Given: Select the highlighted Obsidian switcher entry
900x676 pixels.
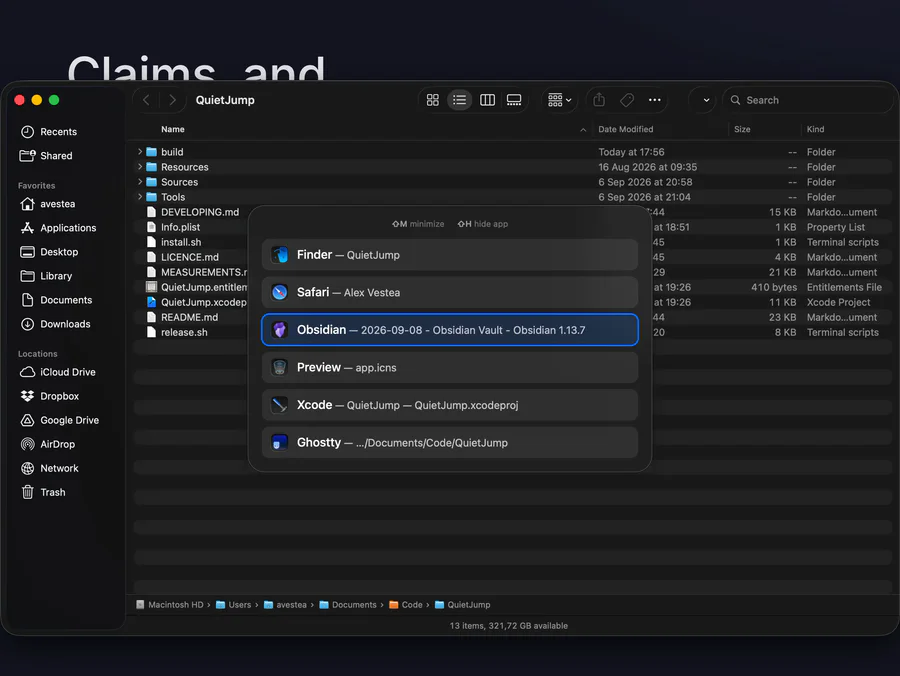Looking at the screenshot, I should pyautogui.click(x=450, y=330).
